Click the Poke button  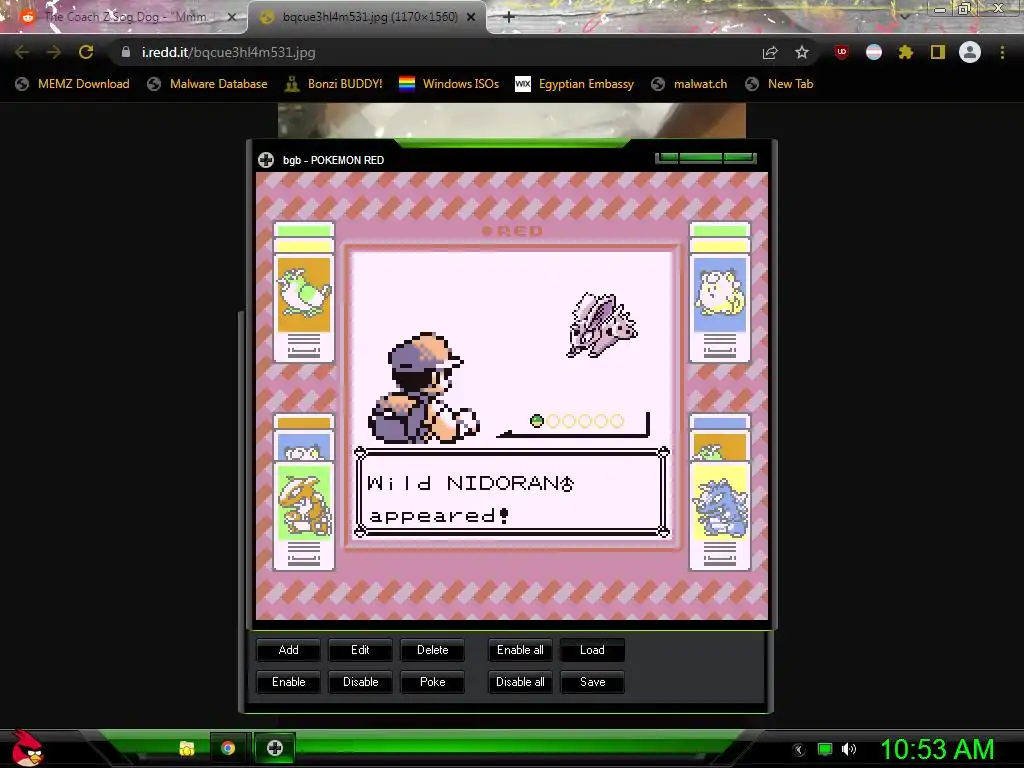432,682
